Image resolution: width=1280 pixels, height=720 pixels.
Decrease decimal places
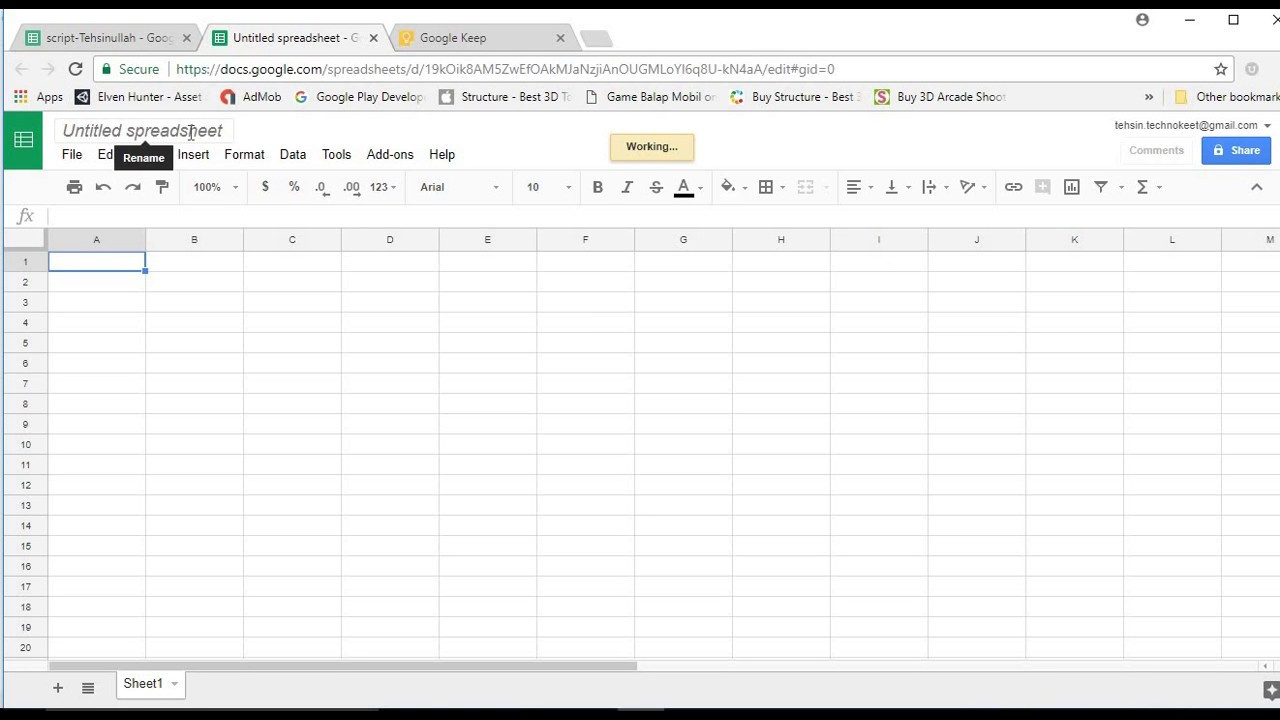click(321, 187)
